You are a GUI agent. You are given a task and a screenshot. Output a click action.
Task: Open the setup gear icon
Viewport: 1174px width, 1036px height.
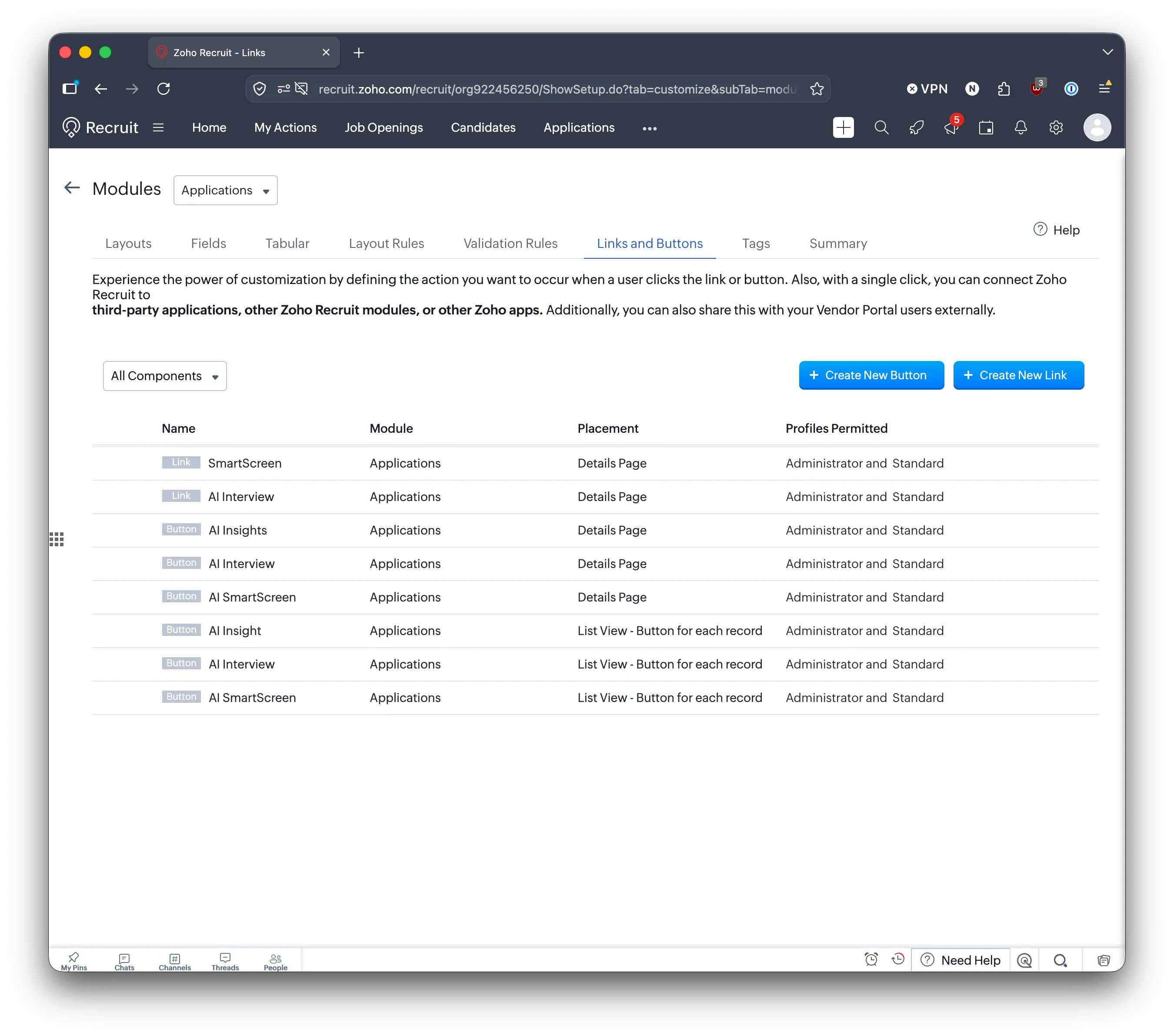[1056, 127]
